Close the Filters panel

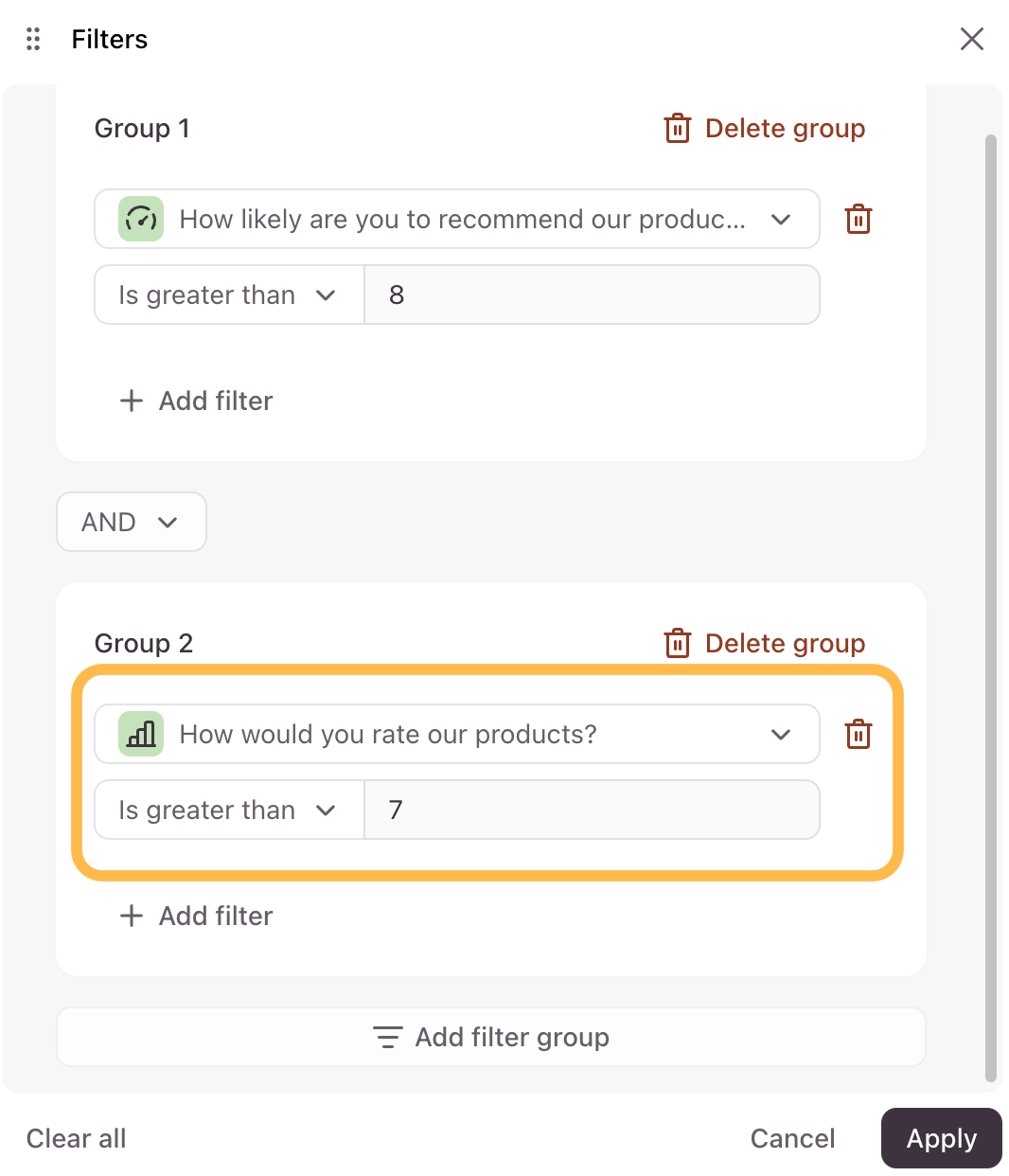pos(971,39)
